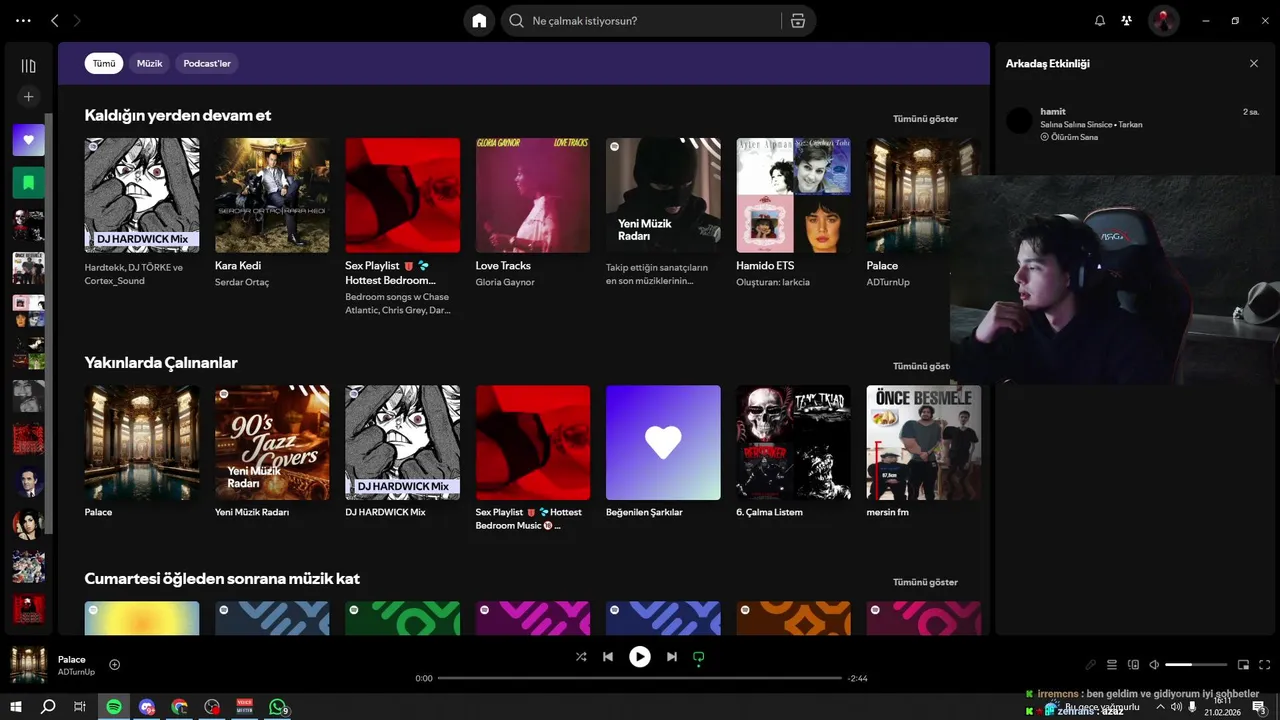Open DJ HARDWICK Mix in continue section

click(x=142, y=195)
